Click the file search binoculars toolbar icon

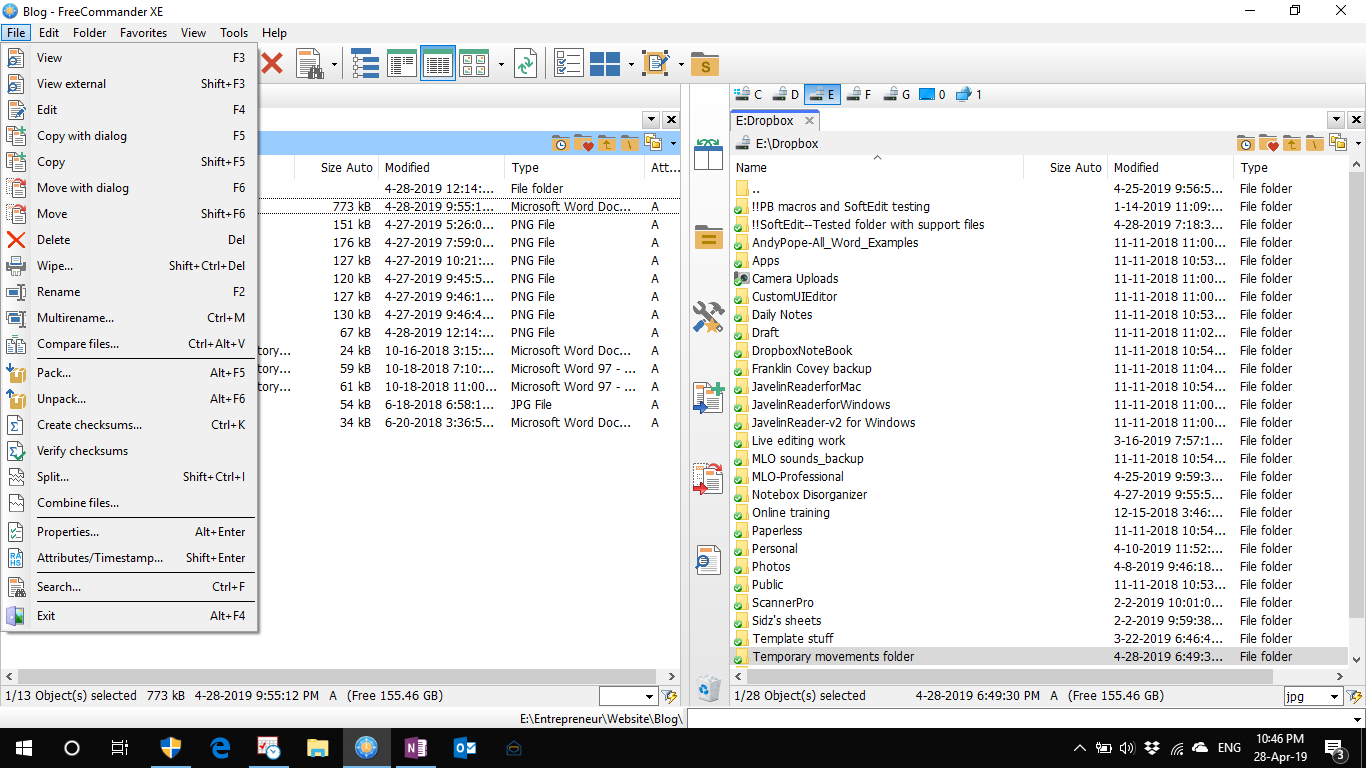309,64
